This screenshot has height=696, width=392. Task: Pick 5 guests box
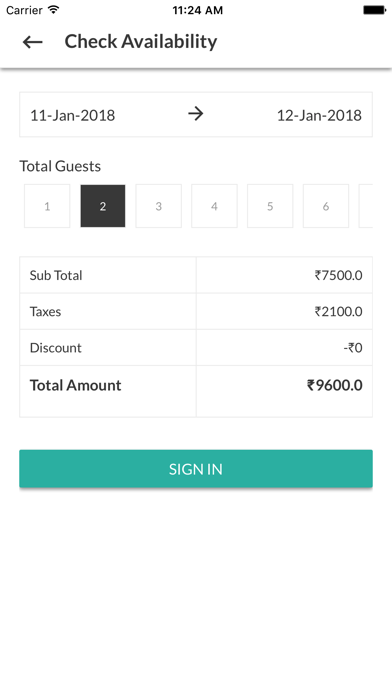click(x=270, y=206)
